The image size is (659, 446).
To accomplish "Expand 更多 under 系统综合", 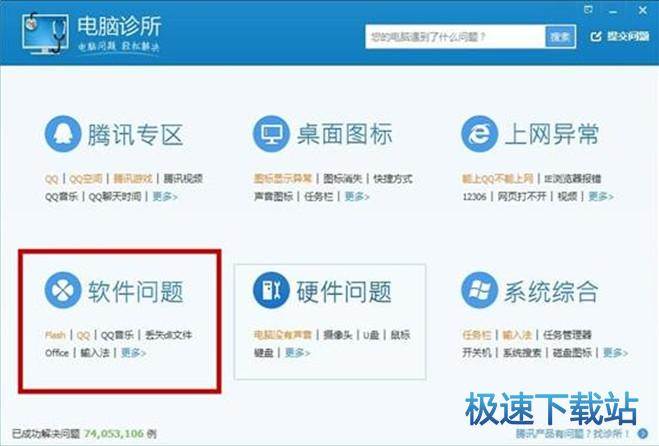I will [x=615, y=353].
